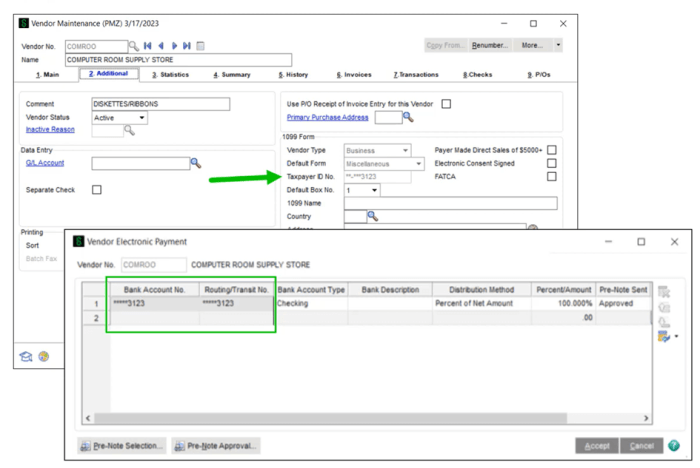Click the Taxpayer ID No. field
This screenshot has width=700, height=468.
(x=377, y=177)
